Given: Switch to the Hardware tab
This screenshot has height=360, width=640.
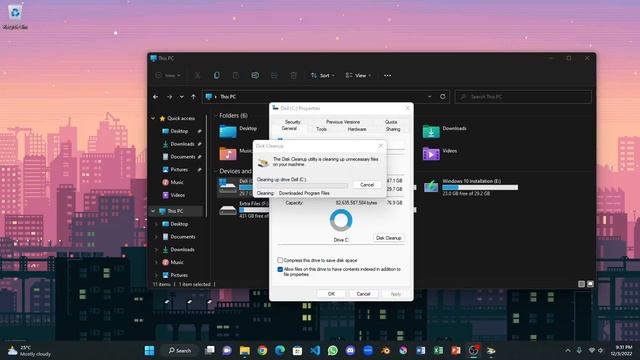Looking at the screenshot, I should point(357,129).
